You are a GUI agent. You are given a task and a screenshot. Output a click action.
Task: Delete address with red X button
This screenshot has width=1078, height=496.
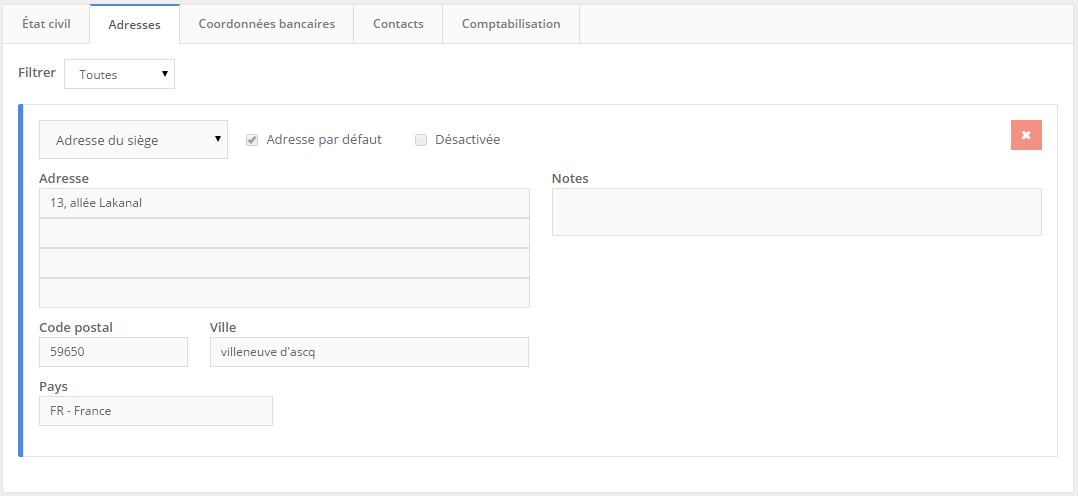tap(1026, 135)
